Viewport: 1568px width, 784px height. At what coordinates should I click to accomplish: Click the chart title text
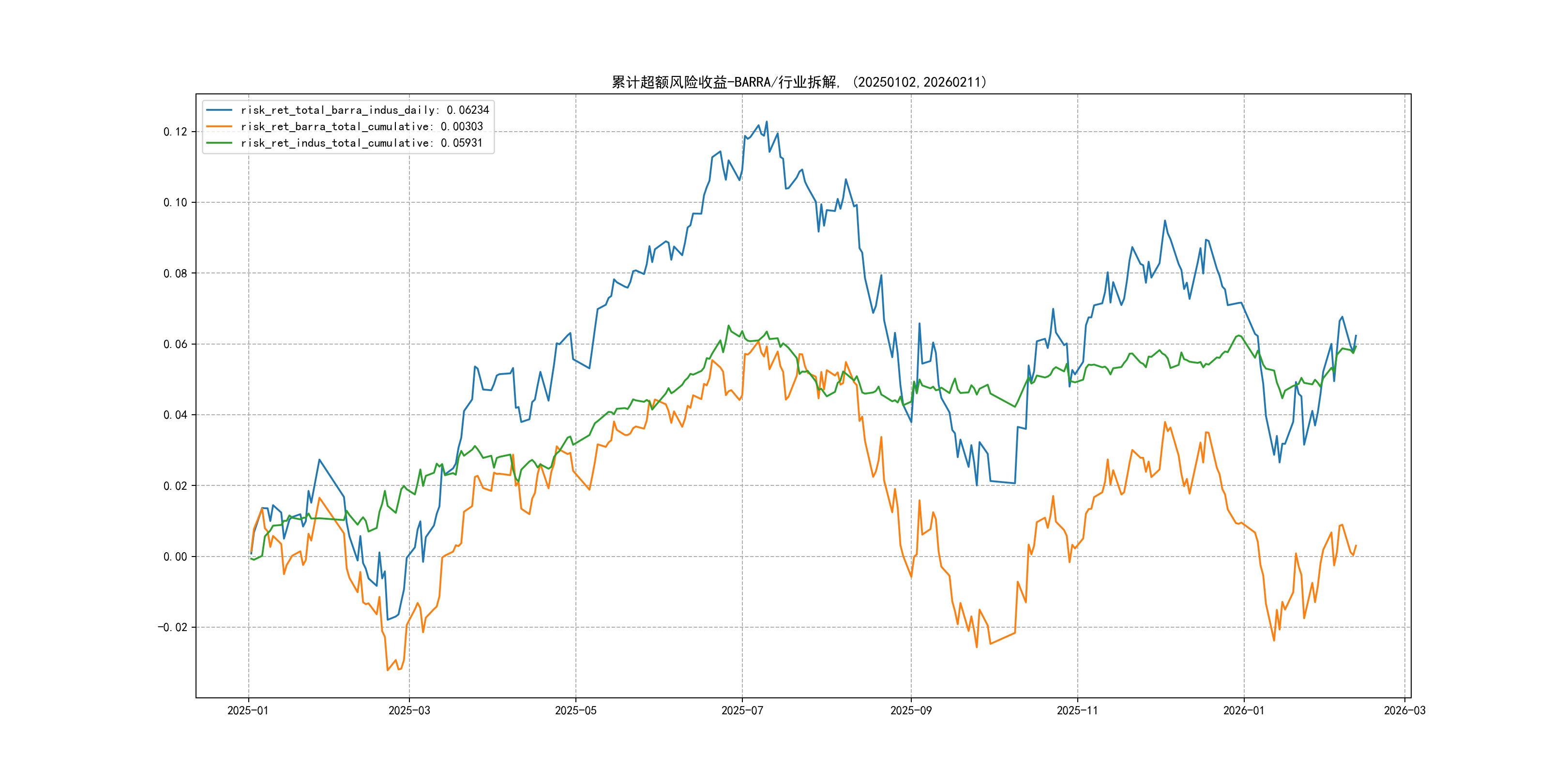(799, 82)
